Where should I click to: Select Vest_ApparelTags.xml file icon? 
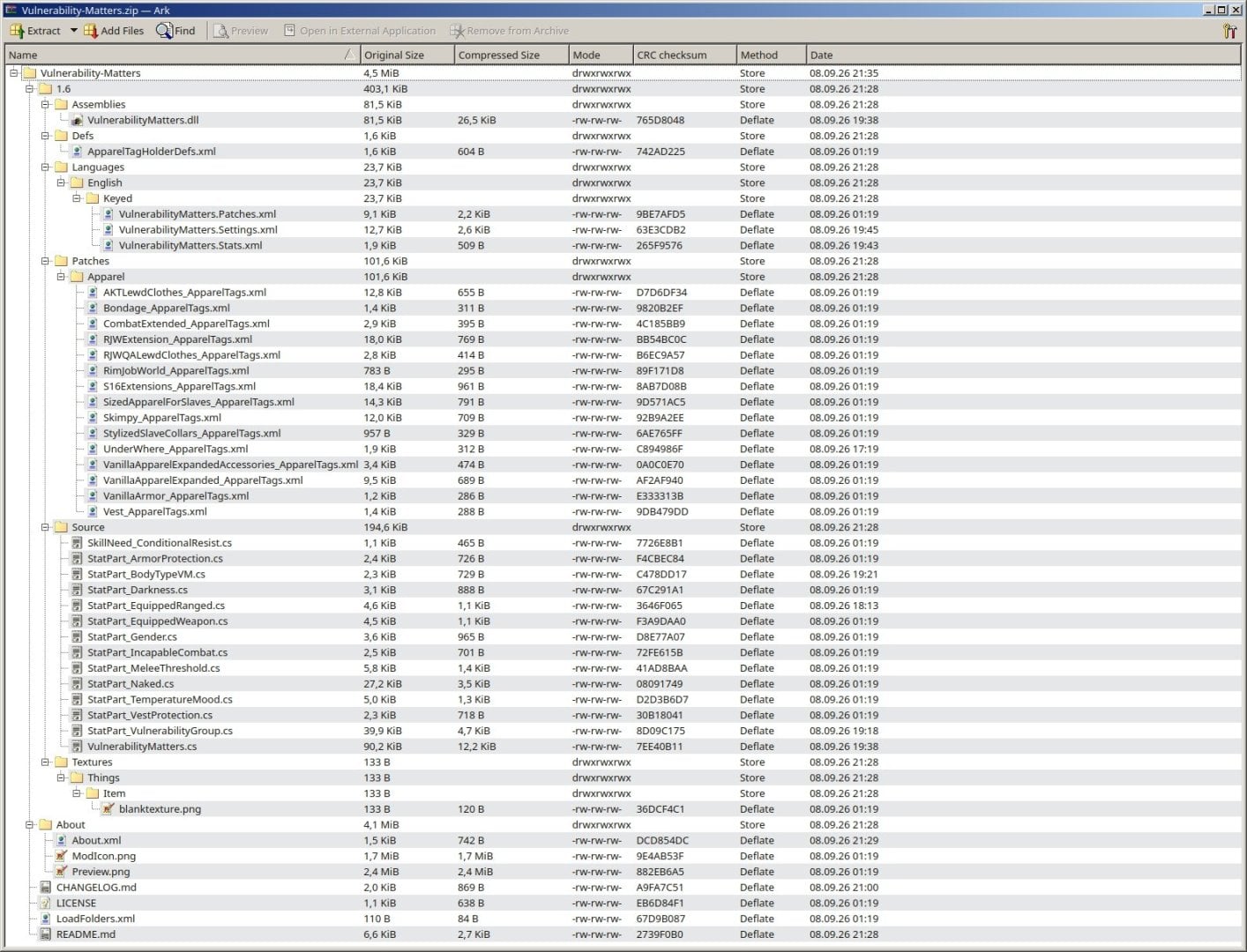tap(93, 511)
